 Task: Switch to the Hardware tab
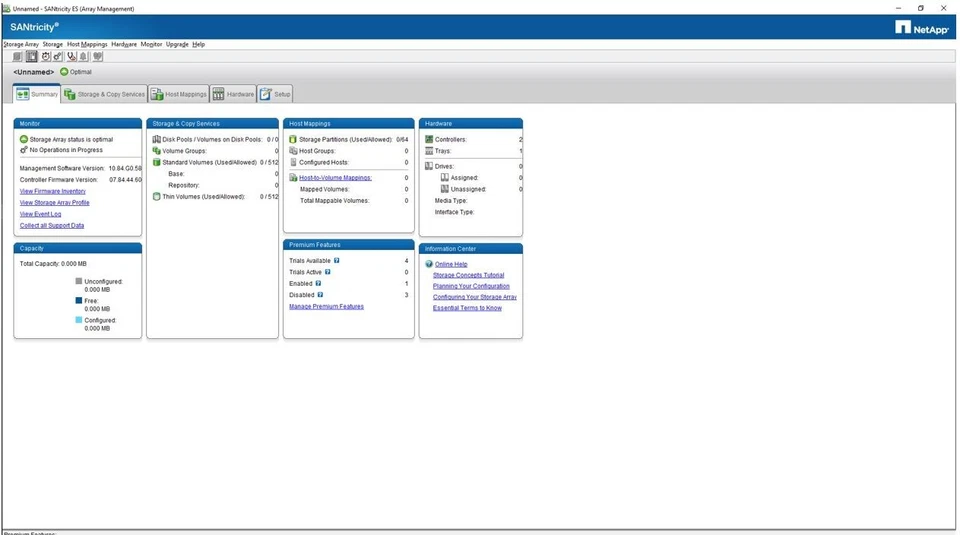[x=233, y=94]
